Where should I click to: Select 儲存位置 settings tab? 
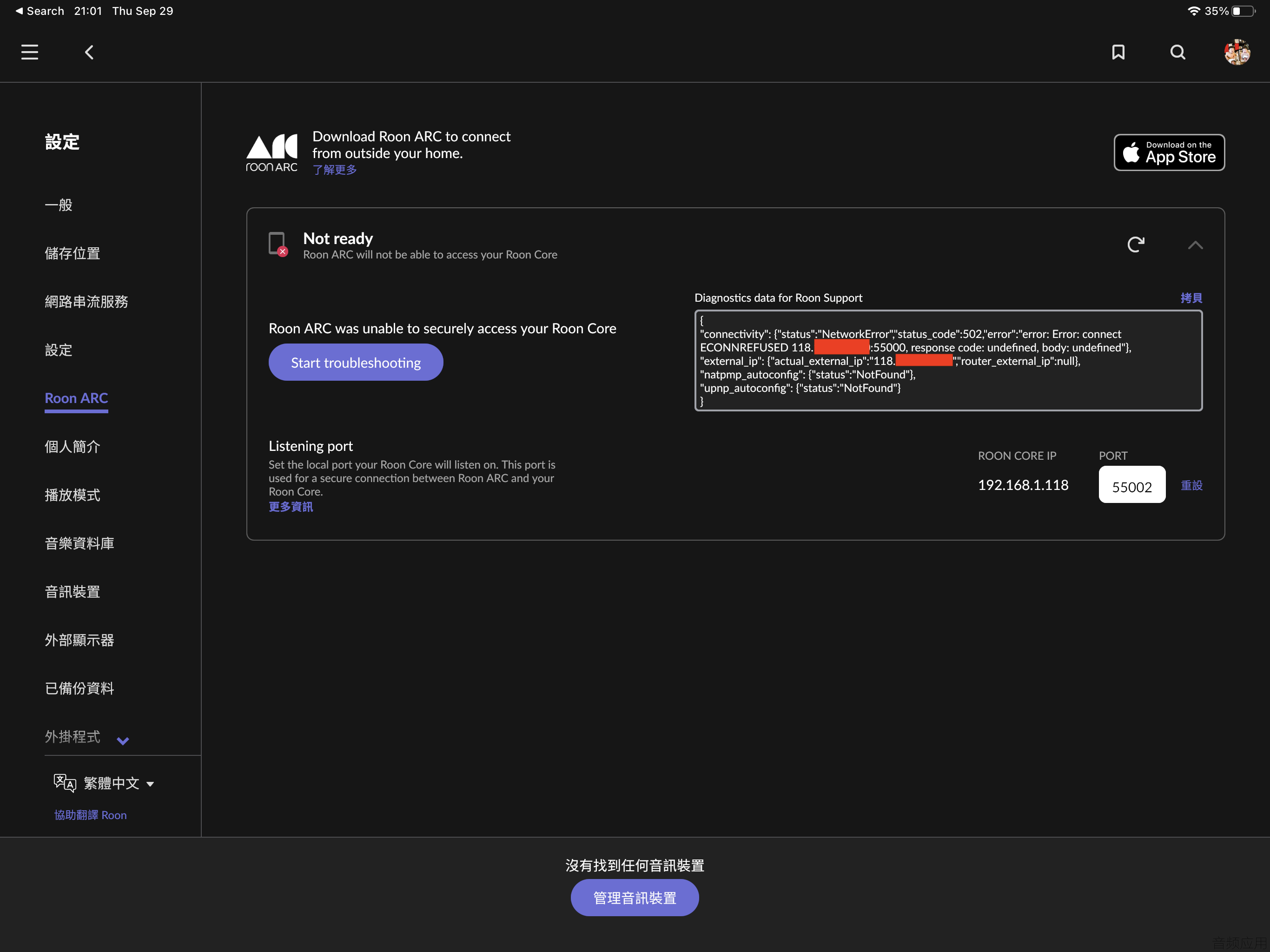click(73, 253)
